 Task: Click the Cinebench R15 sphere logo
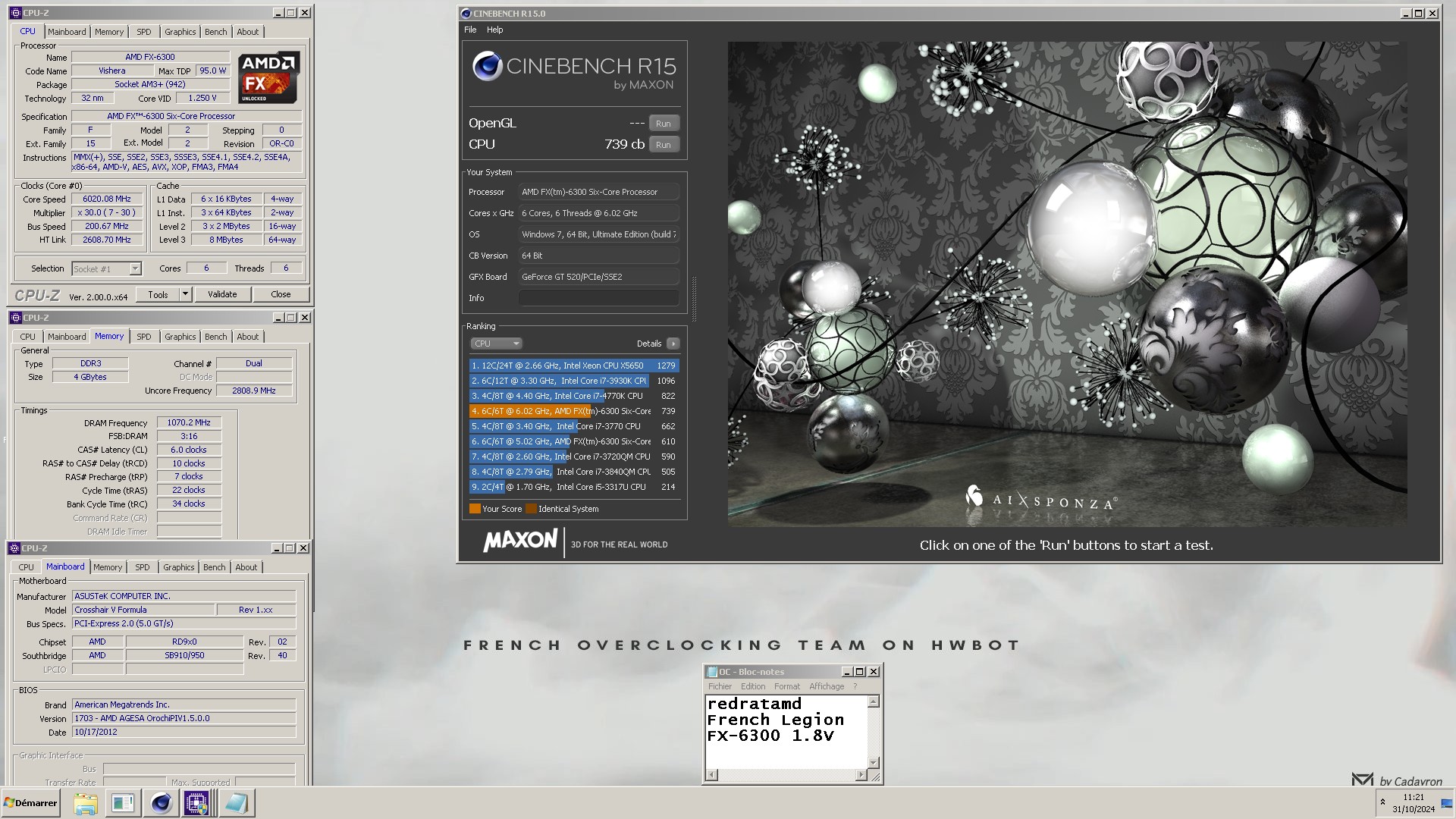tap(487, 67)
